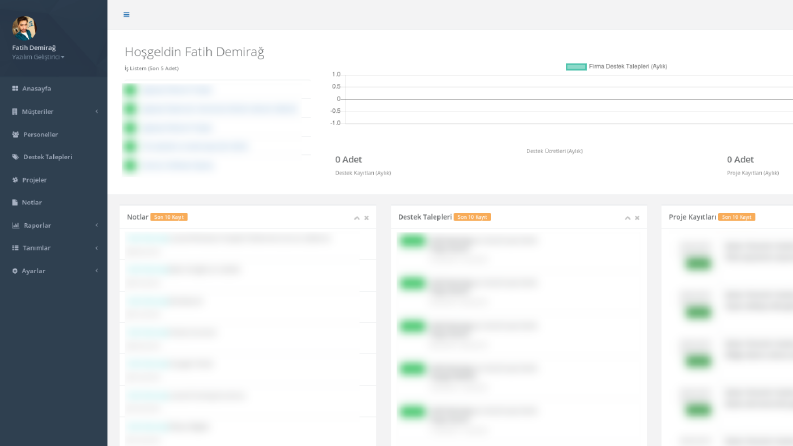Click the Anasayfa grid icon
Viewport: 793px width, 446px height.
(15, 88)
